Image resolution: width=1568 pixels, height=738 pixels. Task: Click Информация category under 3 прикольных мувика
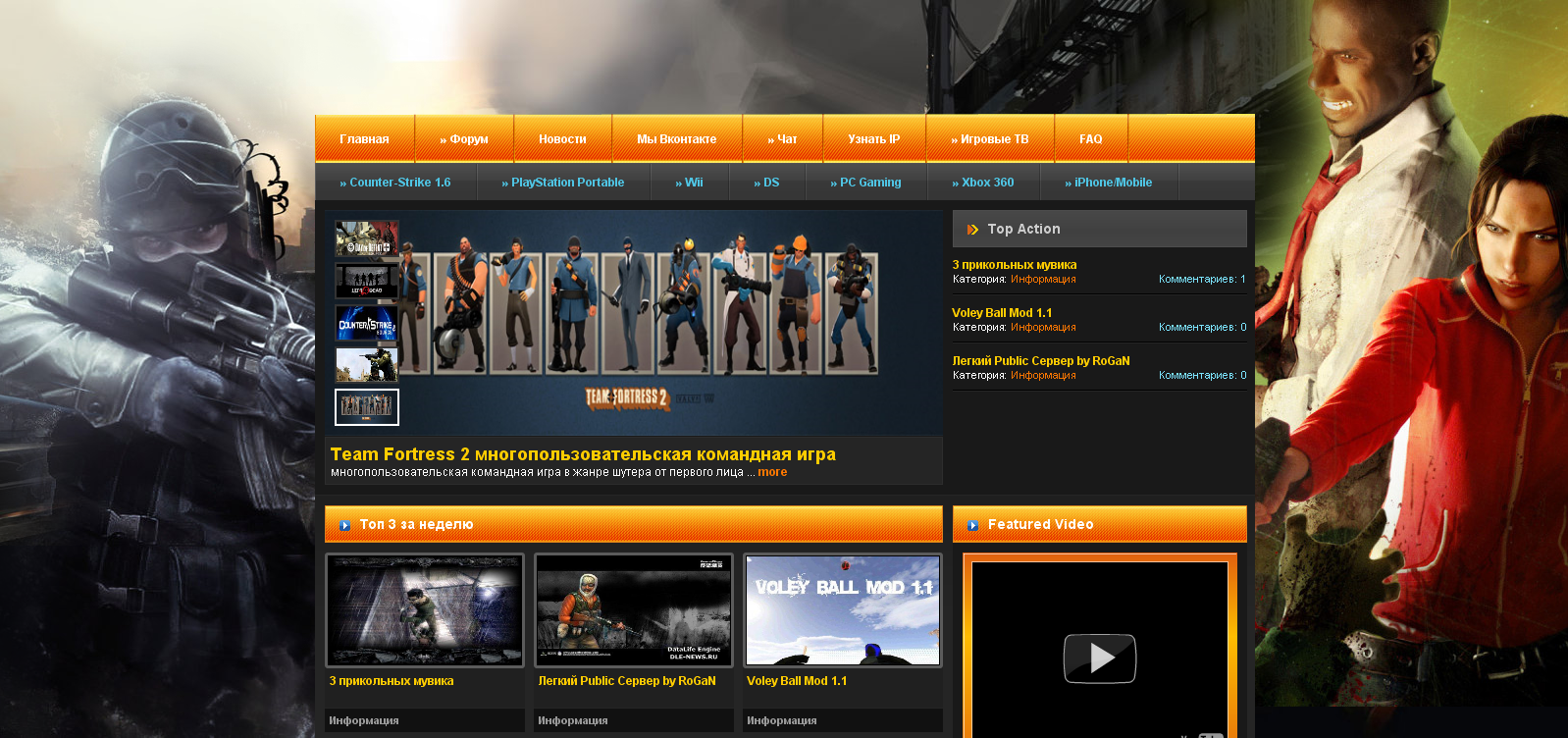[1043, 280]
